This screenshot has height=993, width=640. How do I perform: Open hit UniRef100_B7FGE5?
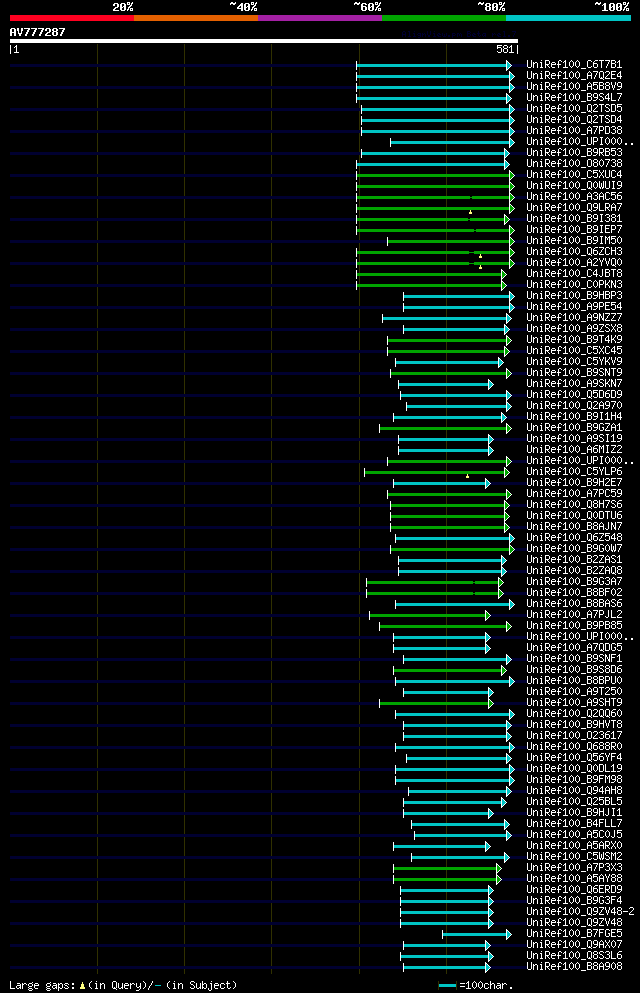tap(574, 934)
